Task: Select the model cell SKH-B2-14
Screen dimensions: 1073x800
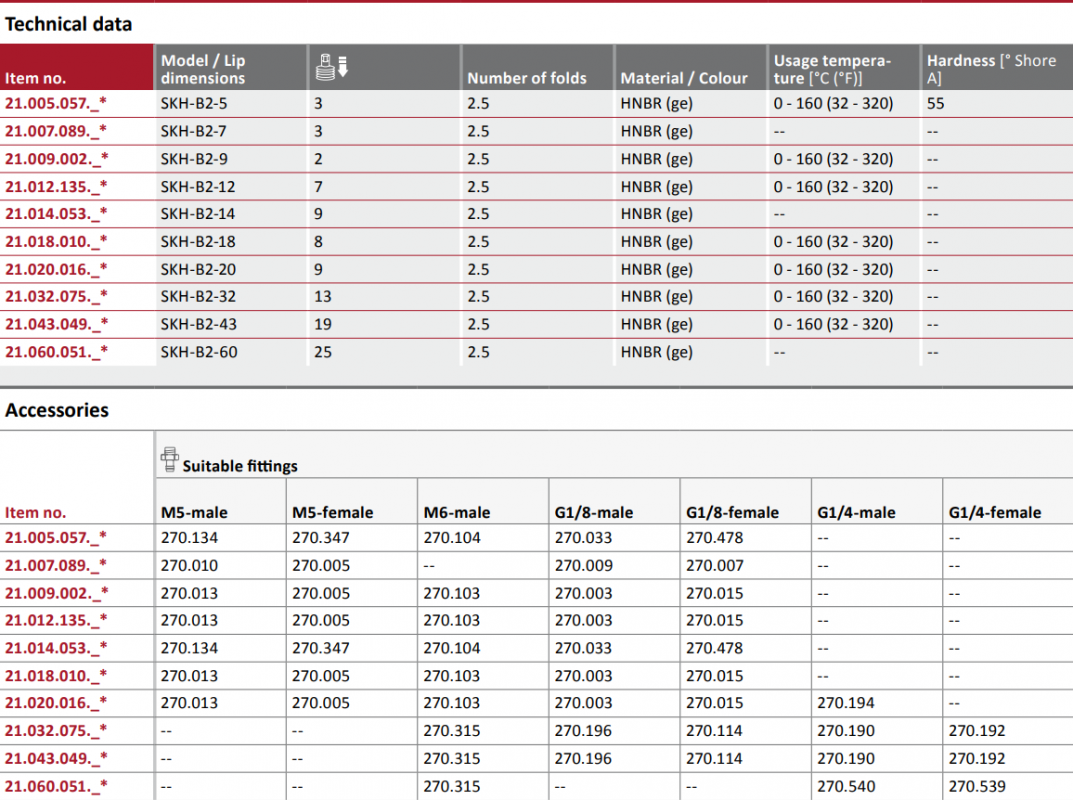Action: (198, 214)
